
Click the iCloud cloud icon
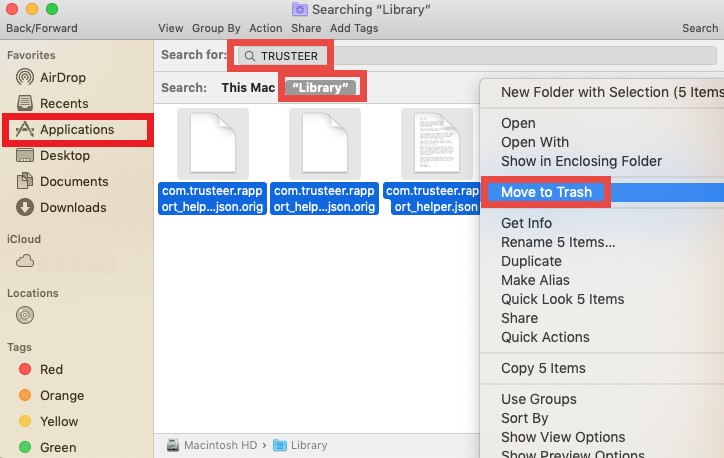[25, 261]
